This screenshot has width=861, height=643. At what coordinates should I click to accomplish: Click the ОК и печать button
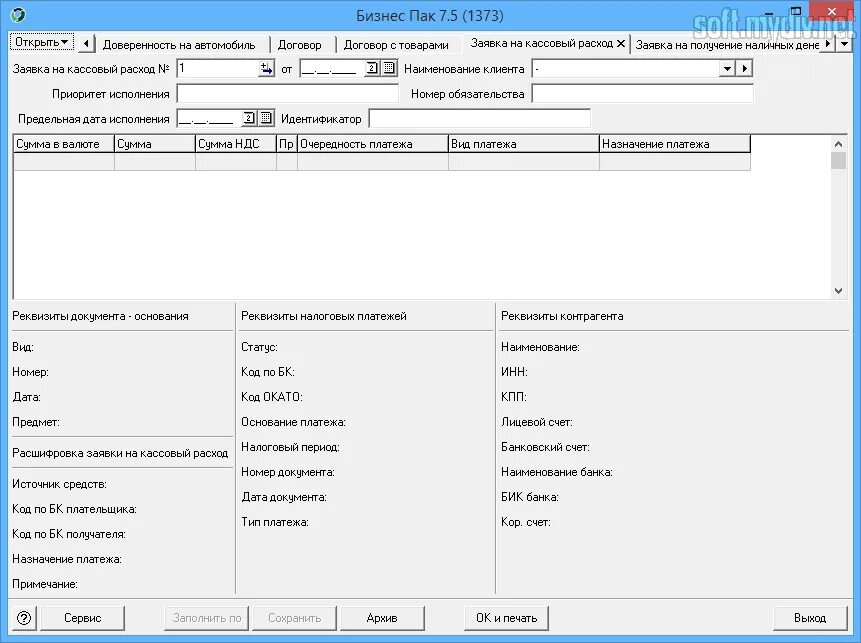click(506, 618)
